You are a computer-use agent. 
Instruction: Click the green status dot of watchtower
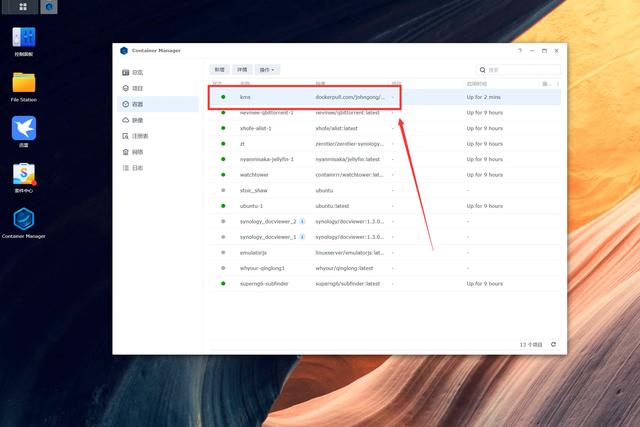coord(223,175)
